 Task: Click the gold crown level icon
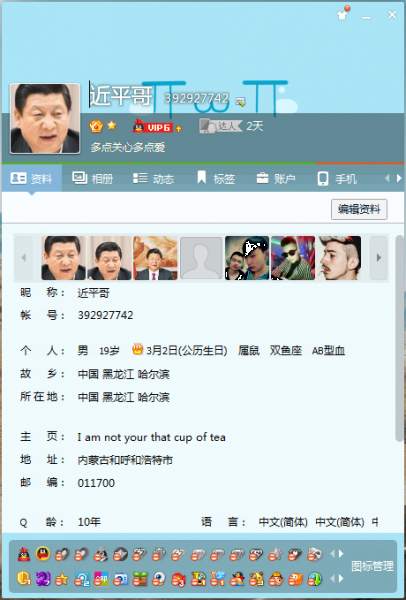(96, 126)
